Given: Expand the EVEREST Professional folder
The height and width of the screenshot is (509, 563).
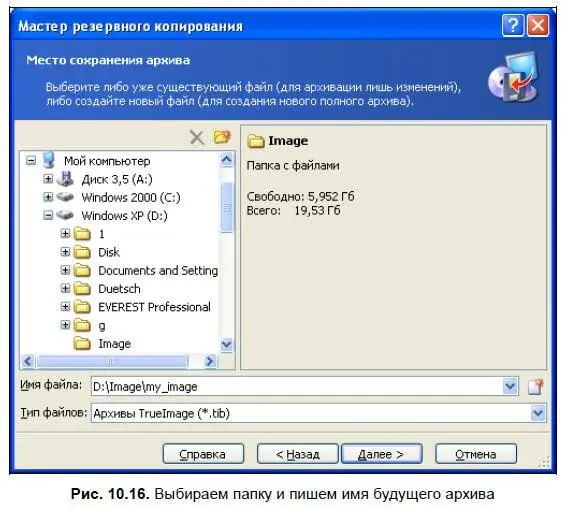Looking at the screenshot, I should (x=65, y=306).
